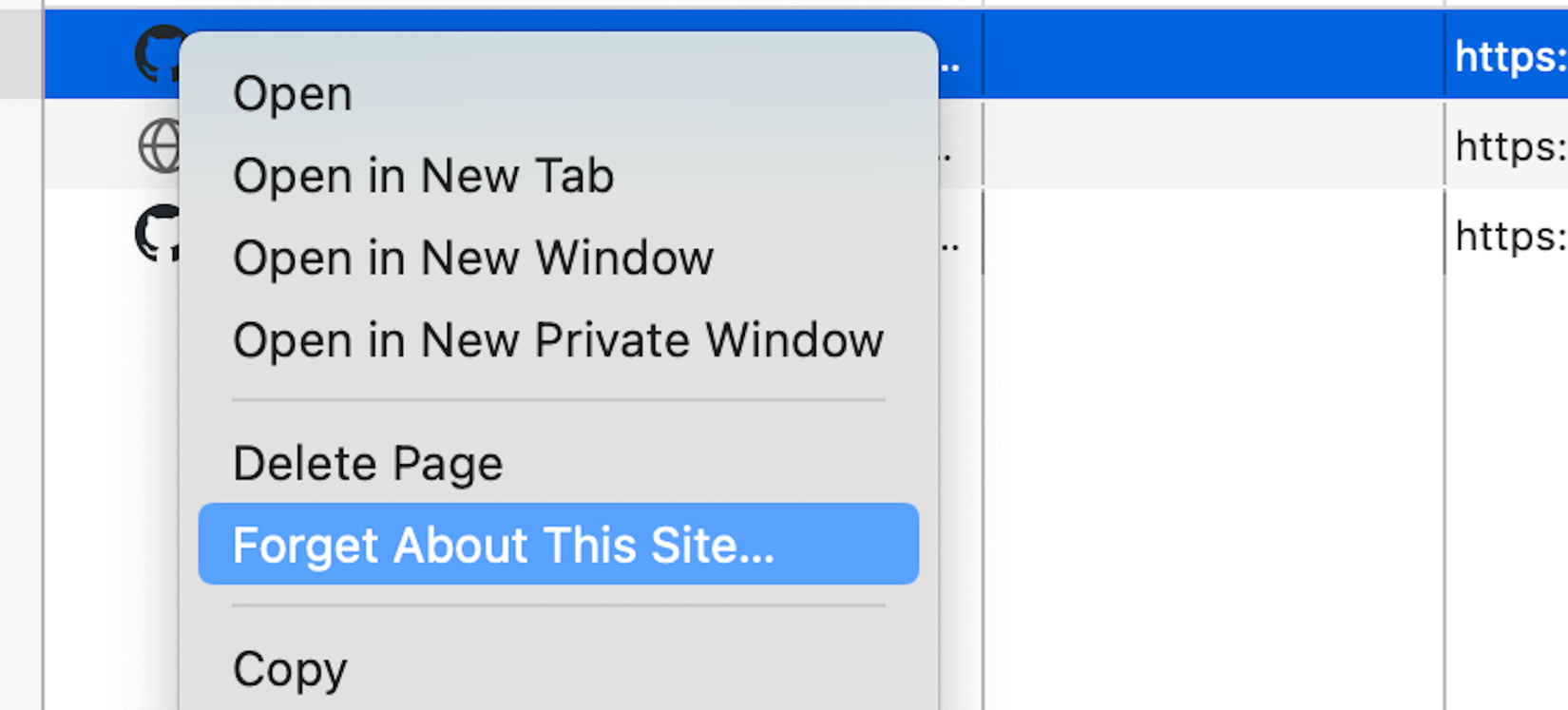Select Delete Page from the menu
Screen dimensions: 1568x710
[368, 463]
